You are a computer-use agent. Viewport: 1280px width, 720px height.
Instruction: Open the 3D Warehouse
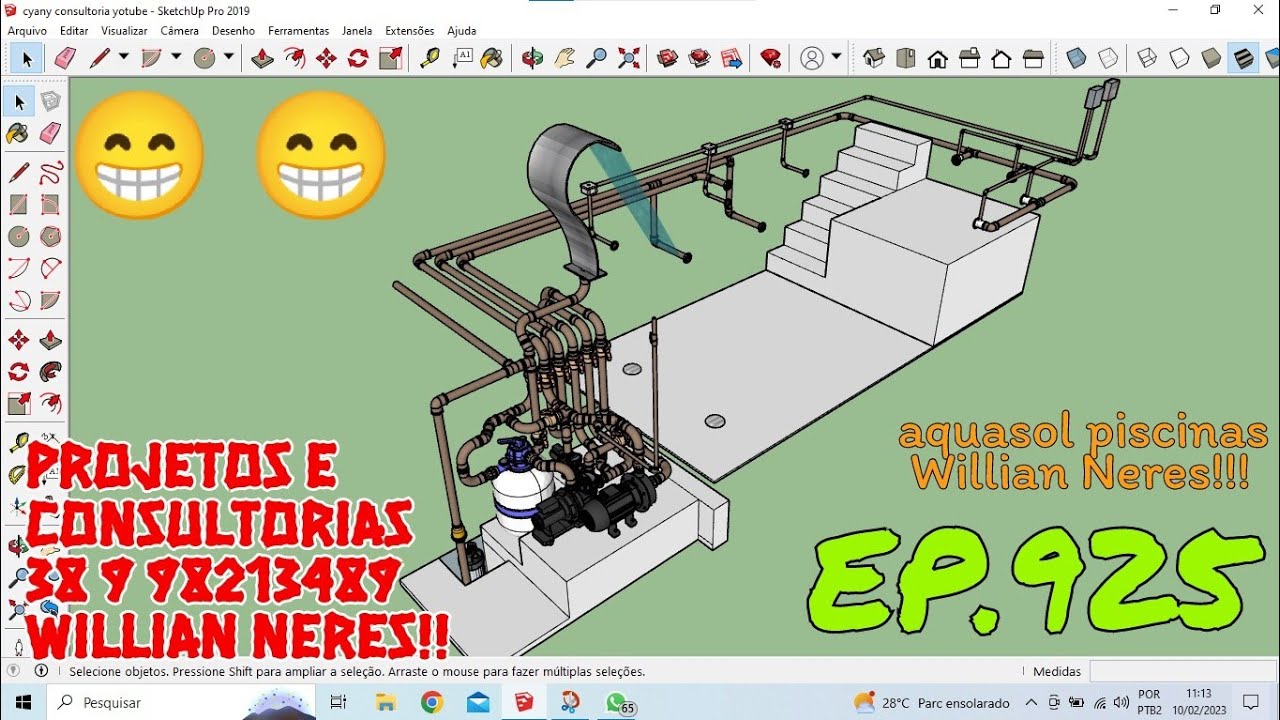[667, 58]
